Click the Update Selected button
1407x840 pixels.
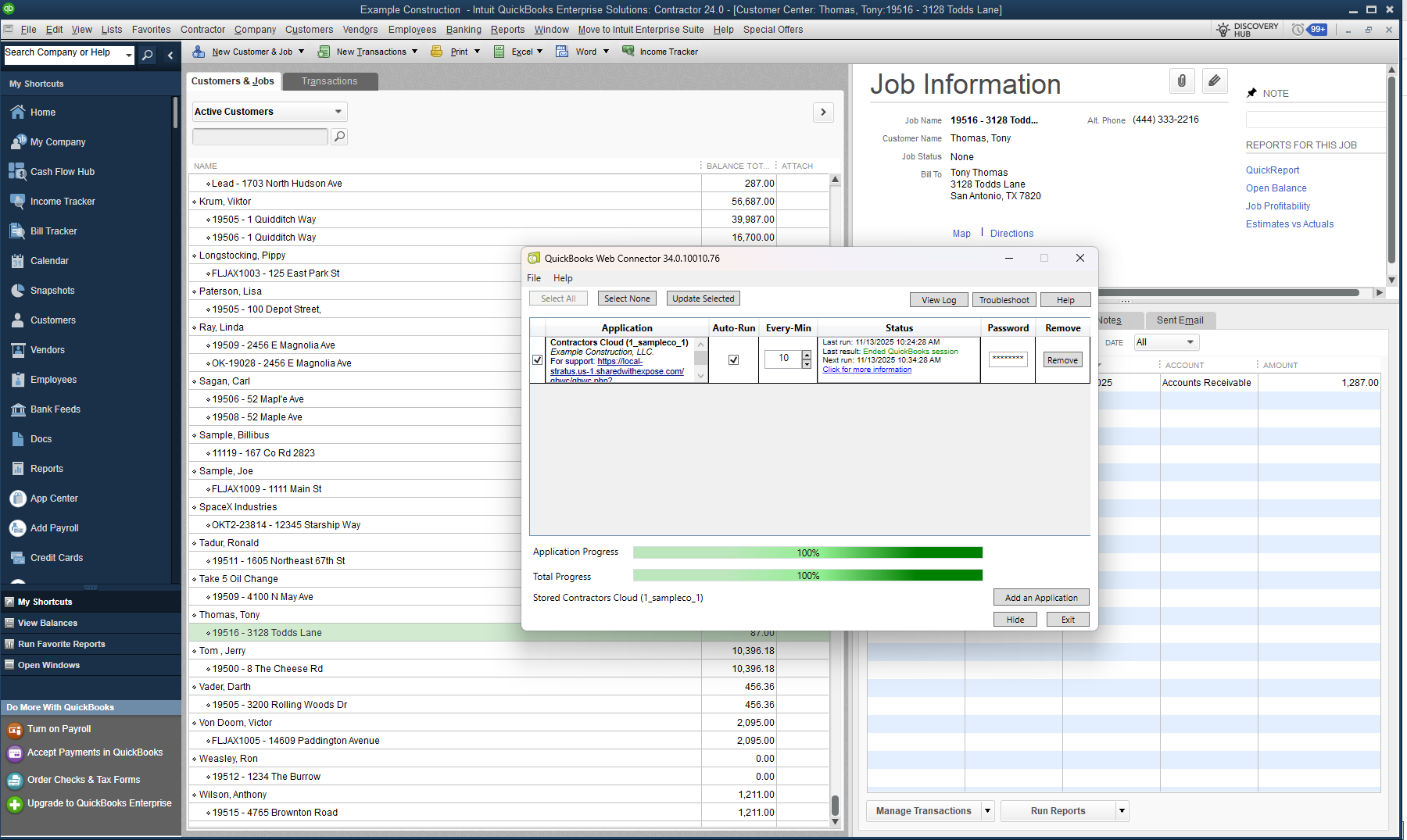[703, 298]
